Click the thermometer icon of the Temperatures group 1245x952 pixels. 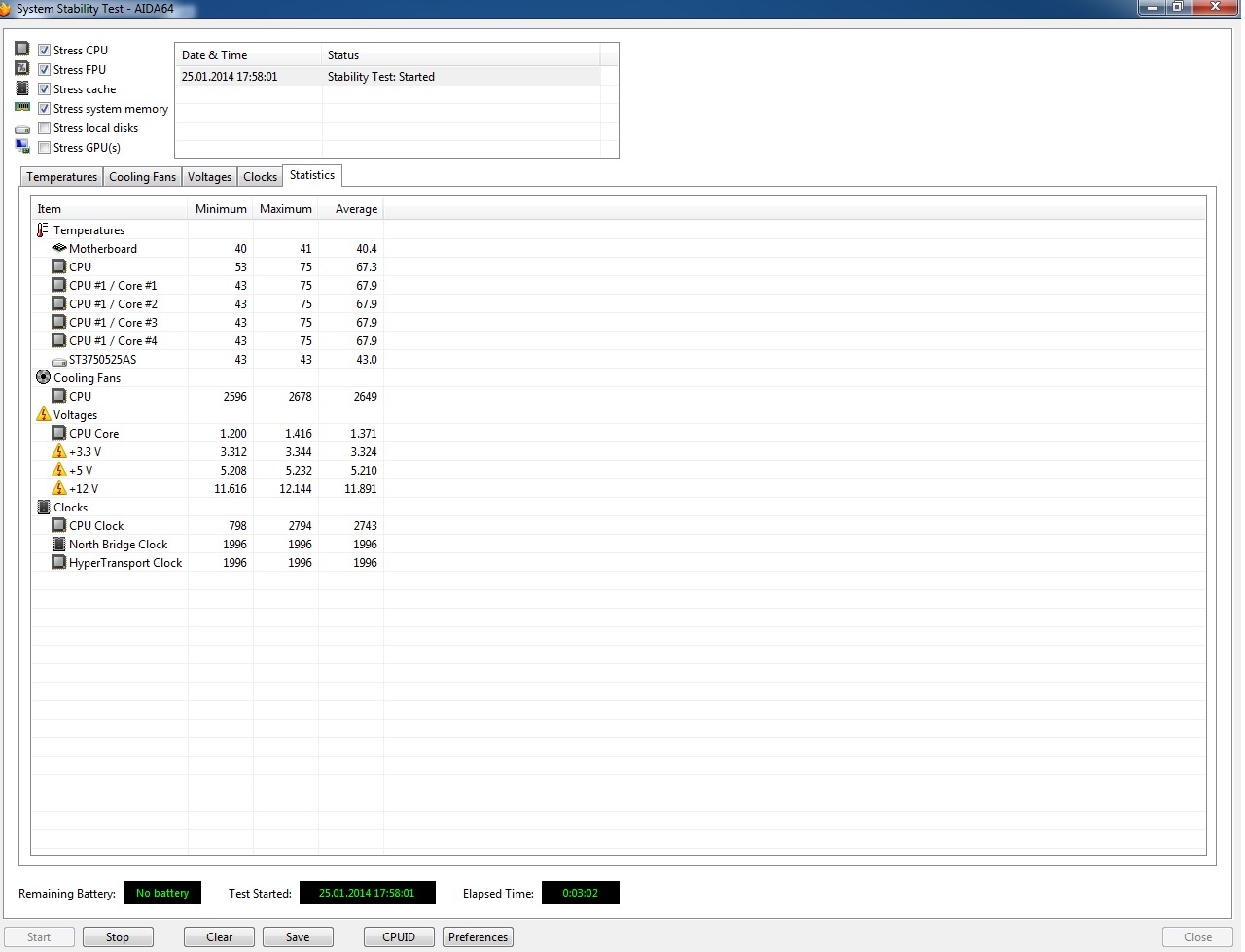[x=43, y=230]
